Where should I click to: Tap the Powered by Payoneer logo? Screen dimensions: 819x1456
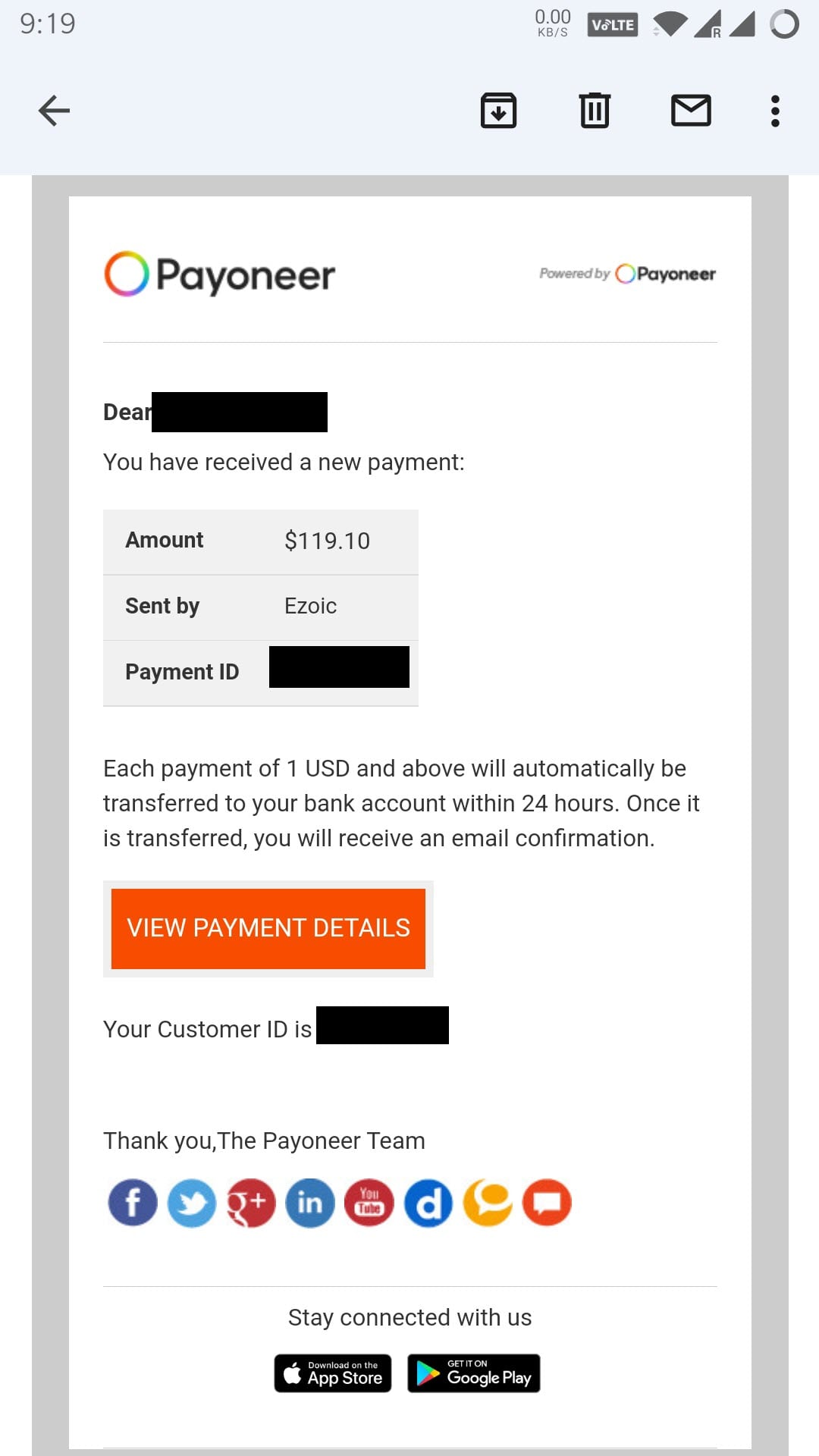point(627,274)
